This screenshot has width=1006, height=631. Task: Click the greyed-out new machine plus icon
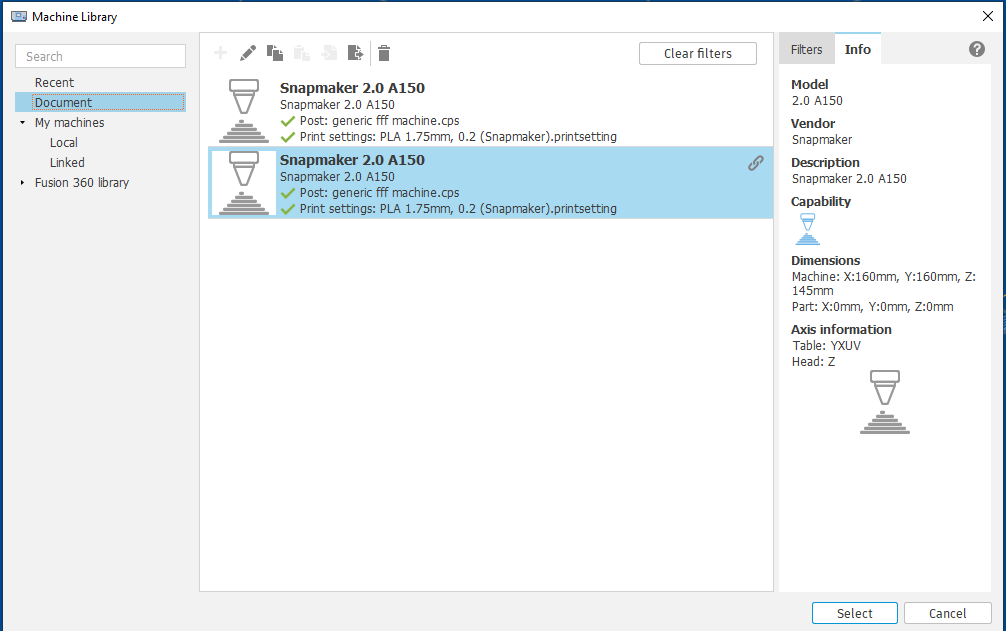220,53
